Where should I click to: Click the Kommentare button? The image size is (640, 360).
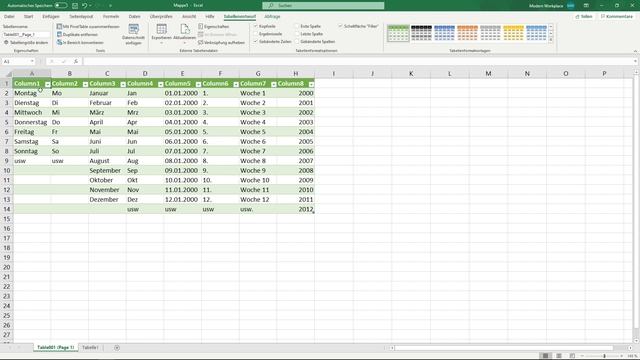click(x=617, y=16)
